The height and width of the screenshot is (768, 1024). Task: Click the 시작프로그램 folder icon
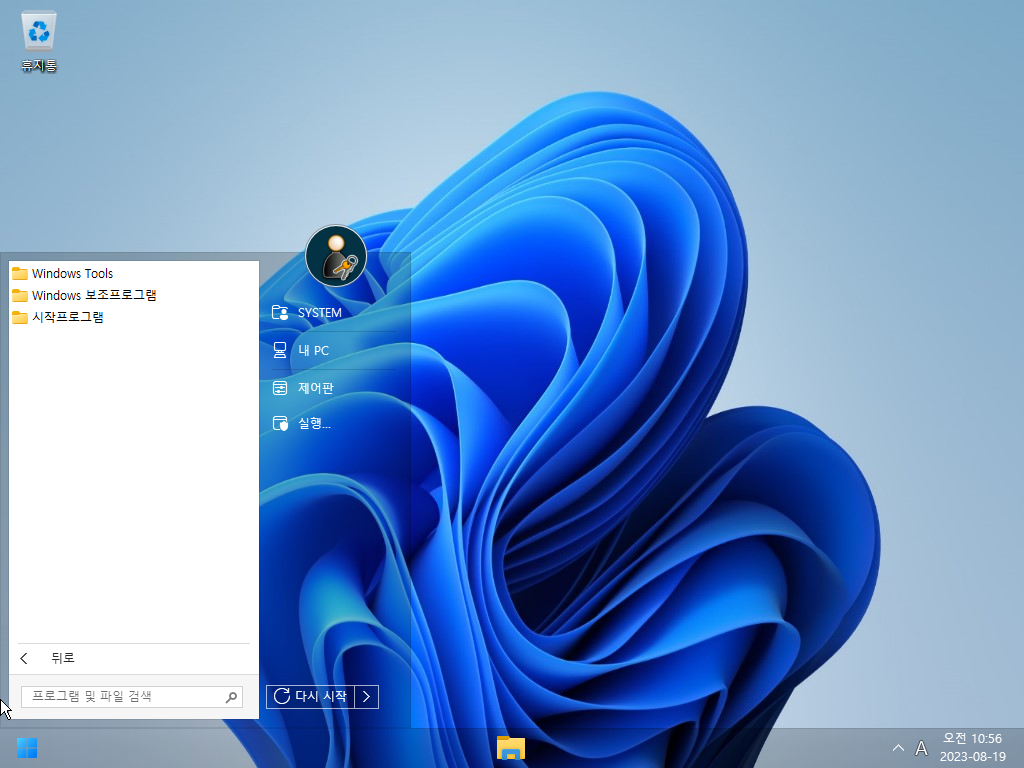tap(20, 317)
